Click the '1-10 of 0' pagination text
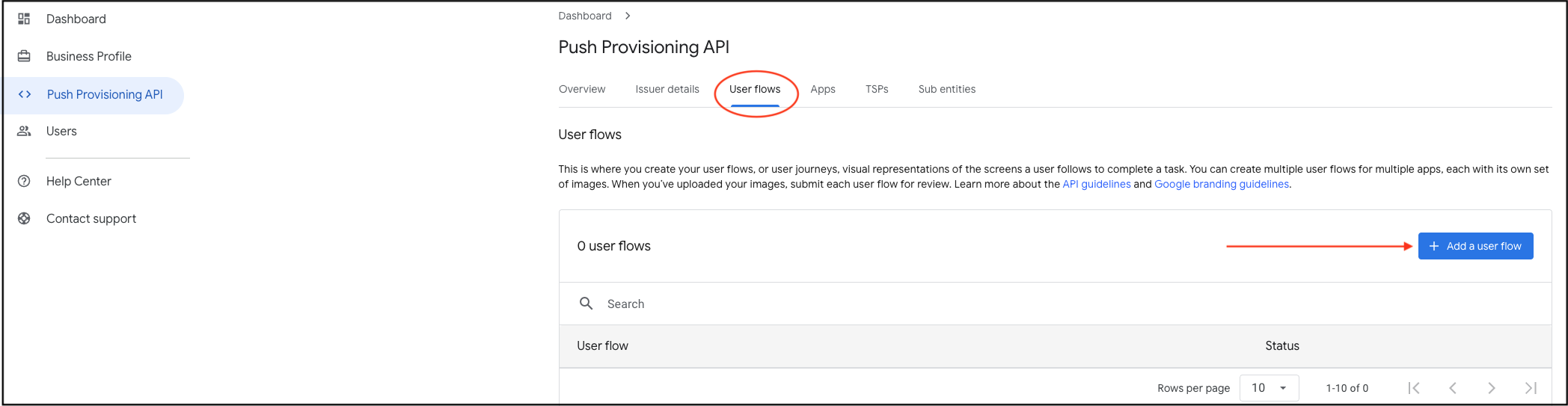The width and height of the screenshot is (1568, 406). 1347,388
